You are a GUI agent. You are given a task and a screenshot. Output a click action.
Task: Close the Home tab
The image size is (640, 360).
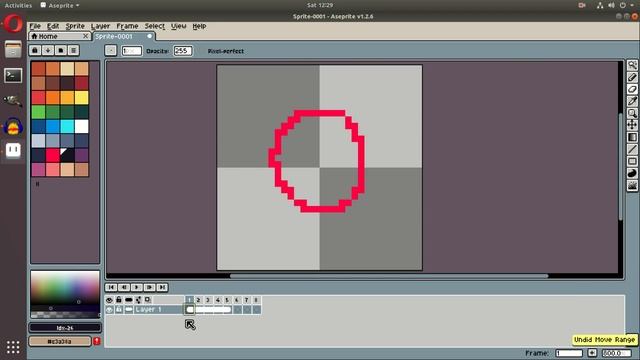[86, 36]
